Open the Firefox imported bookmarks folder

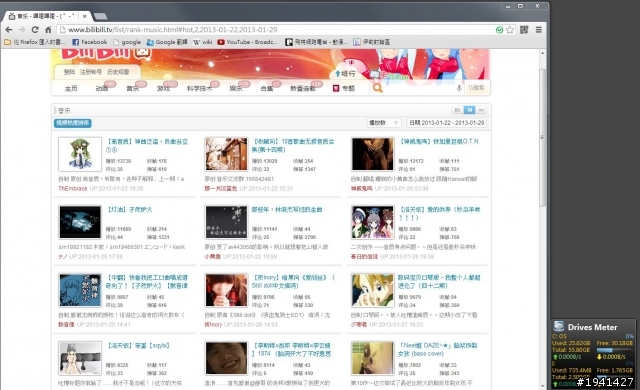pos(34,42)
